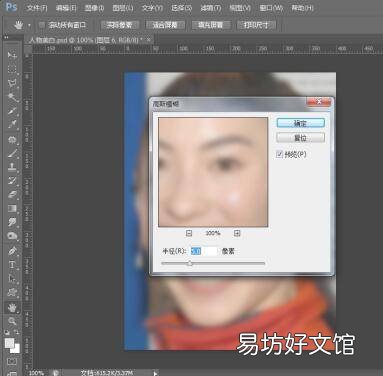The width and height of the screenshot is (383, 376).
Task: Click the 打印尺寸 button
Action: tap(256, 25)
